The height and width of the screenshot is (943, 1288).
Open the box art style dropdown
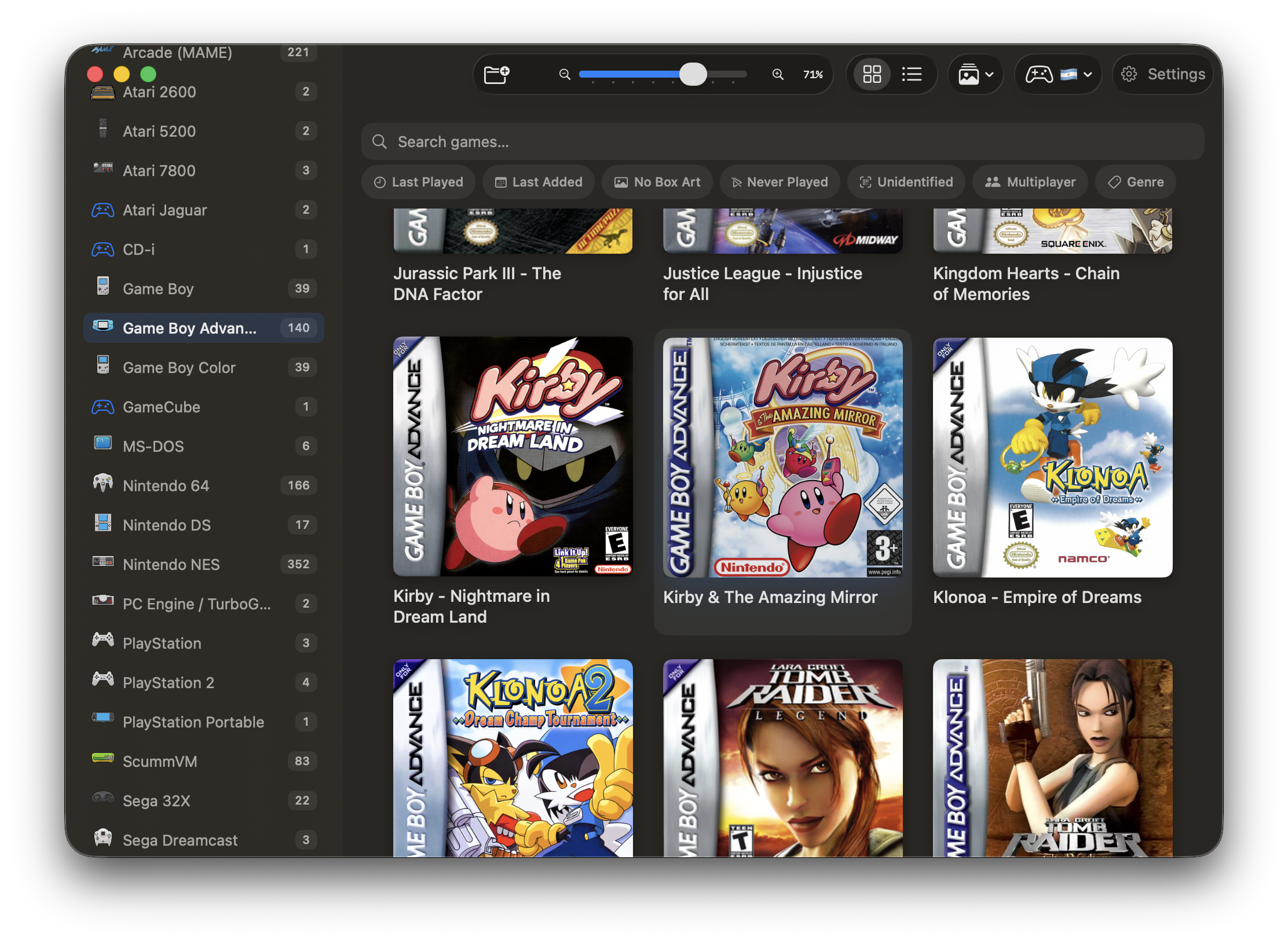(x=976, y=74)
